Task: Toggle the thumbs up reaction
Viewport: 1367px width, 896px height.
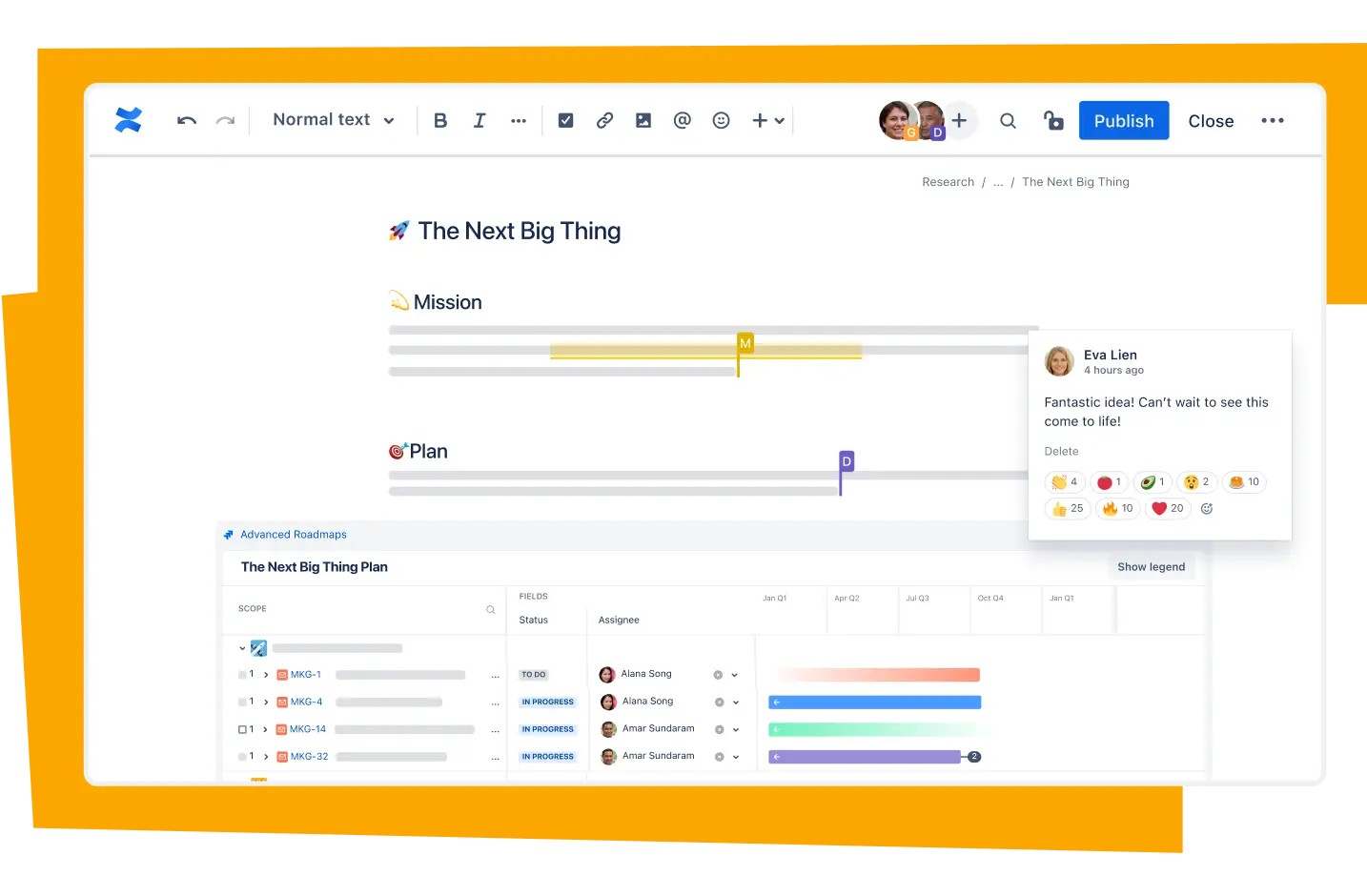Action: (x=1068, y=509)
